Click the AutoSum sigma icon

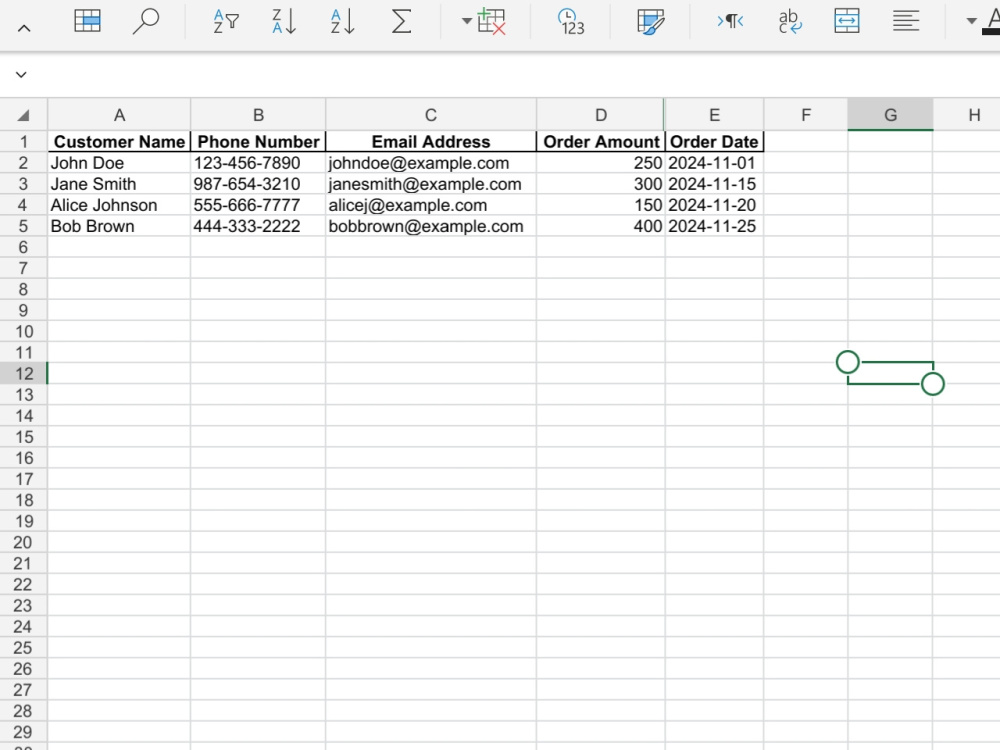coord(401,22)
